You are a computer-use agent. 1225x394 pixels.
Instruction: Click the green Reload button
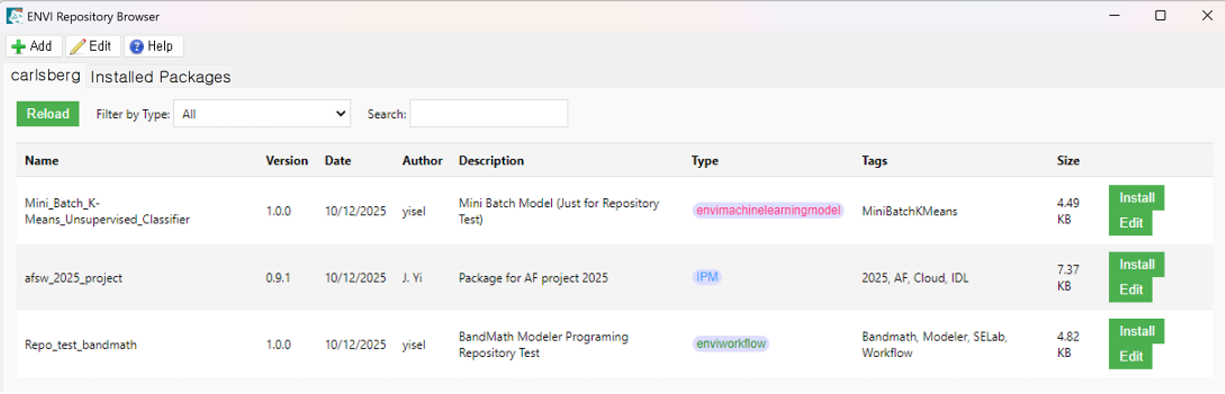point(48,114)
